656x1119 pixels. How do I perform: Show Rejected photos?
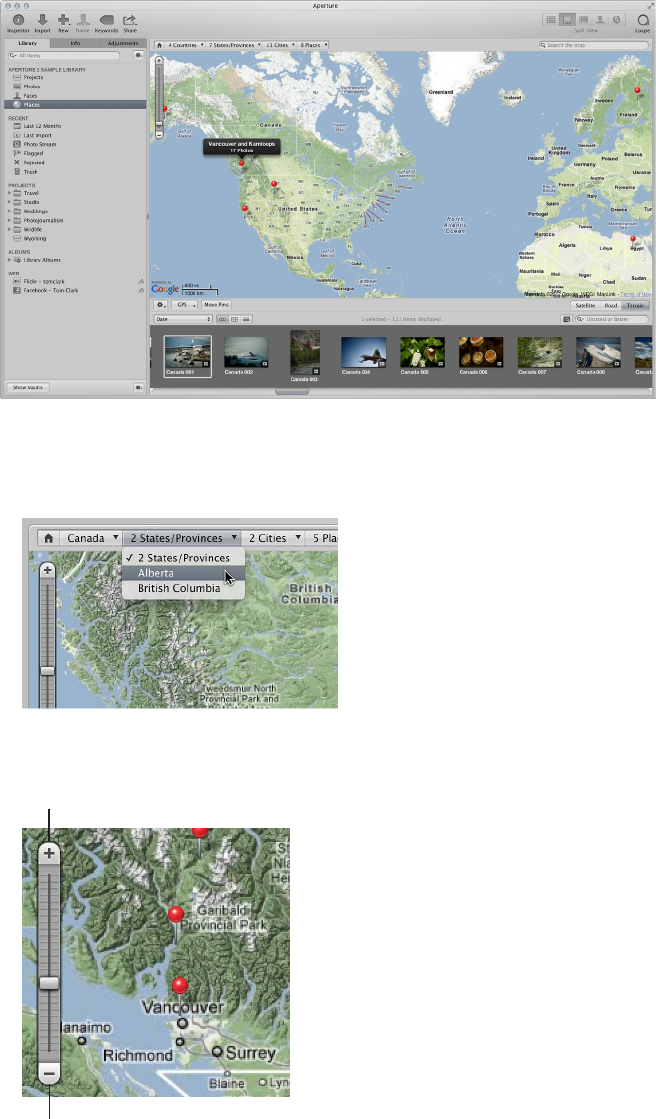point(34,163)
